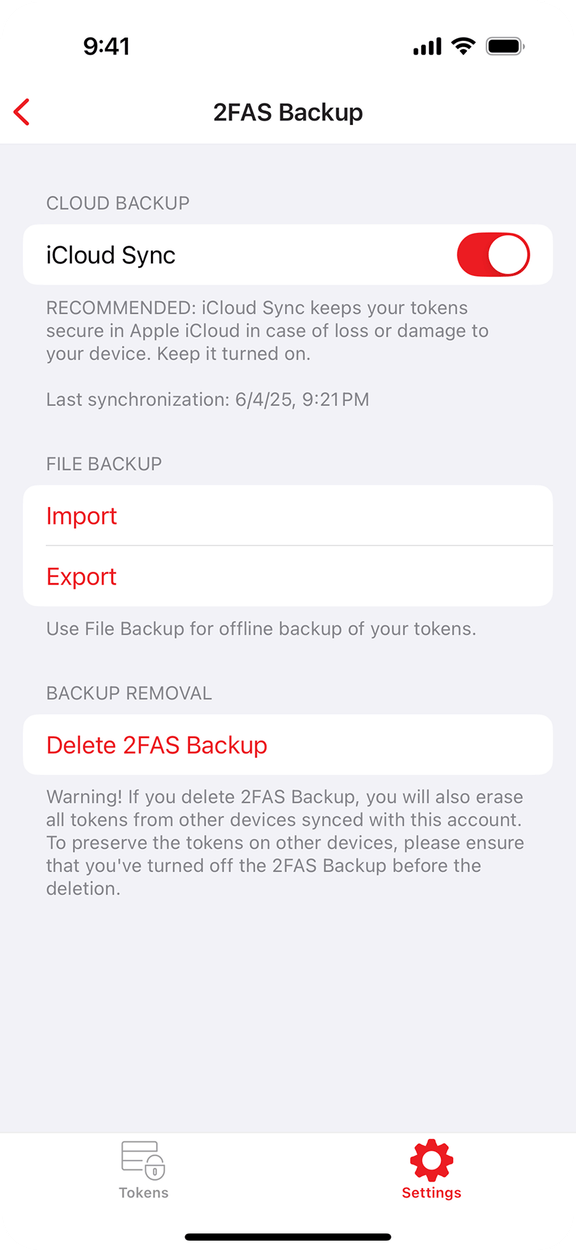The image size is (576, 1252).
Task: Tap the cellular signal bars icon
Action: coord(425,45)
